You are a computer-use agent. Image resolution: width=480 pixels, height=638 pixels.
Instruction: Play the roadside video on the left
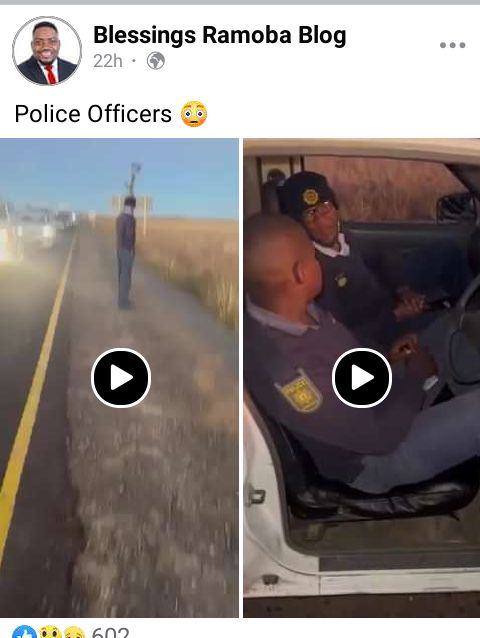121,378
